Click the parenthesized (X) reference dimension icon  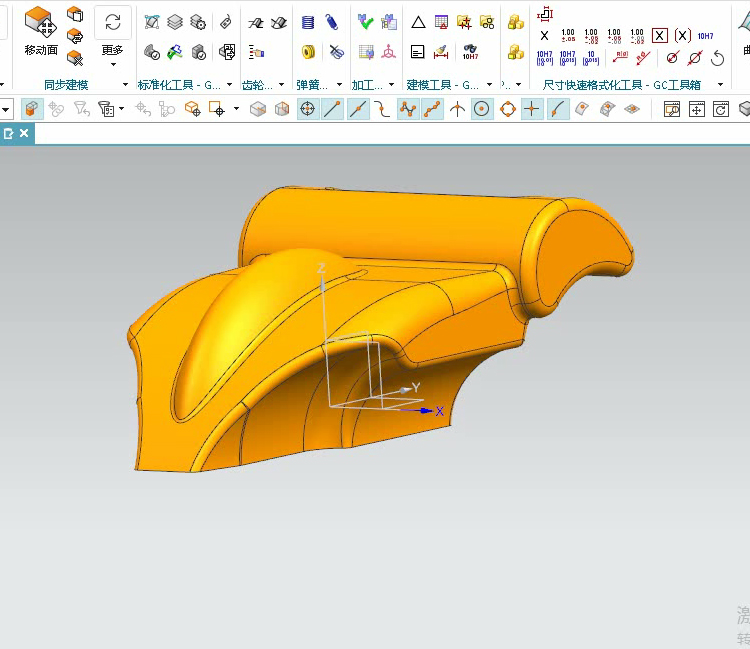pos(683,36)
